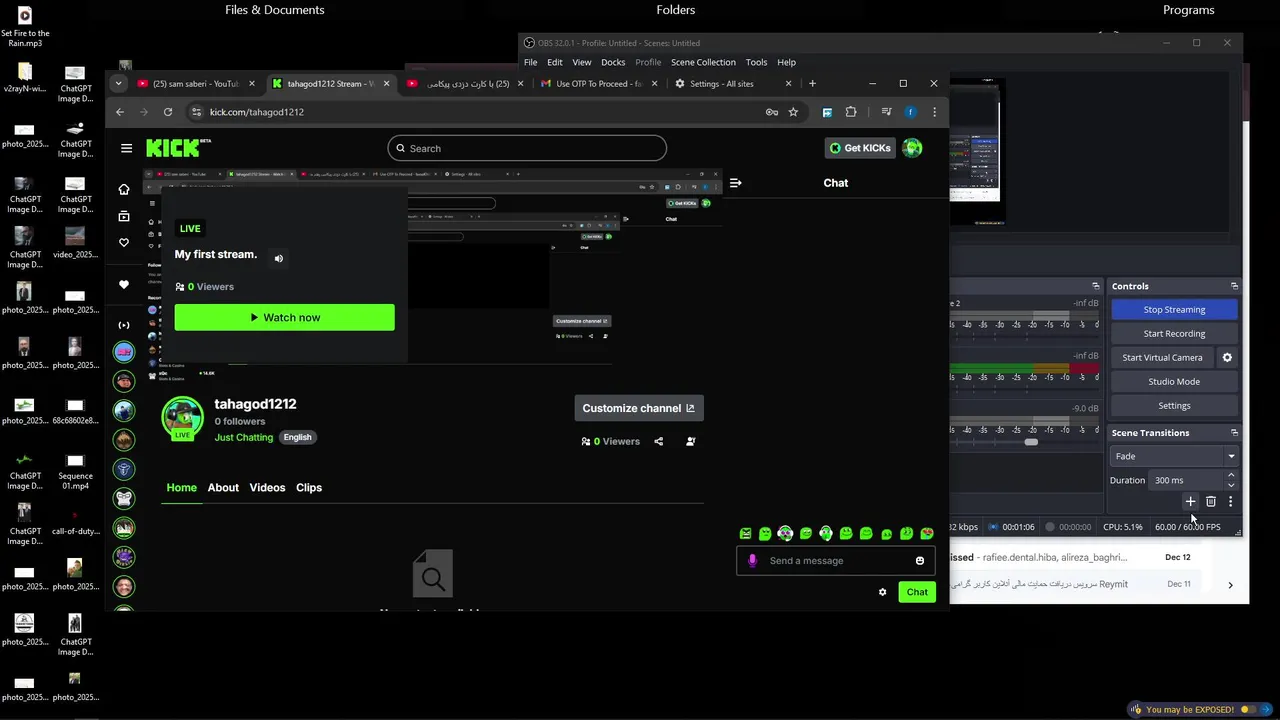Image resolution: width=1280 pixels, height=720 pixels.
Task: Increase transition duration with up stepper
Action: point(1231,475)
